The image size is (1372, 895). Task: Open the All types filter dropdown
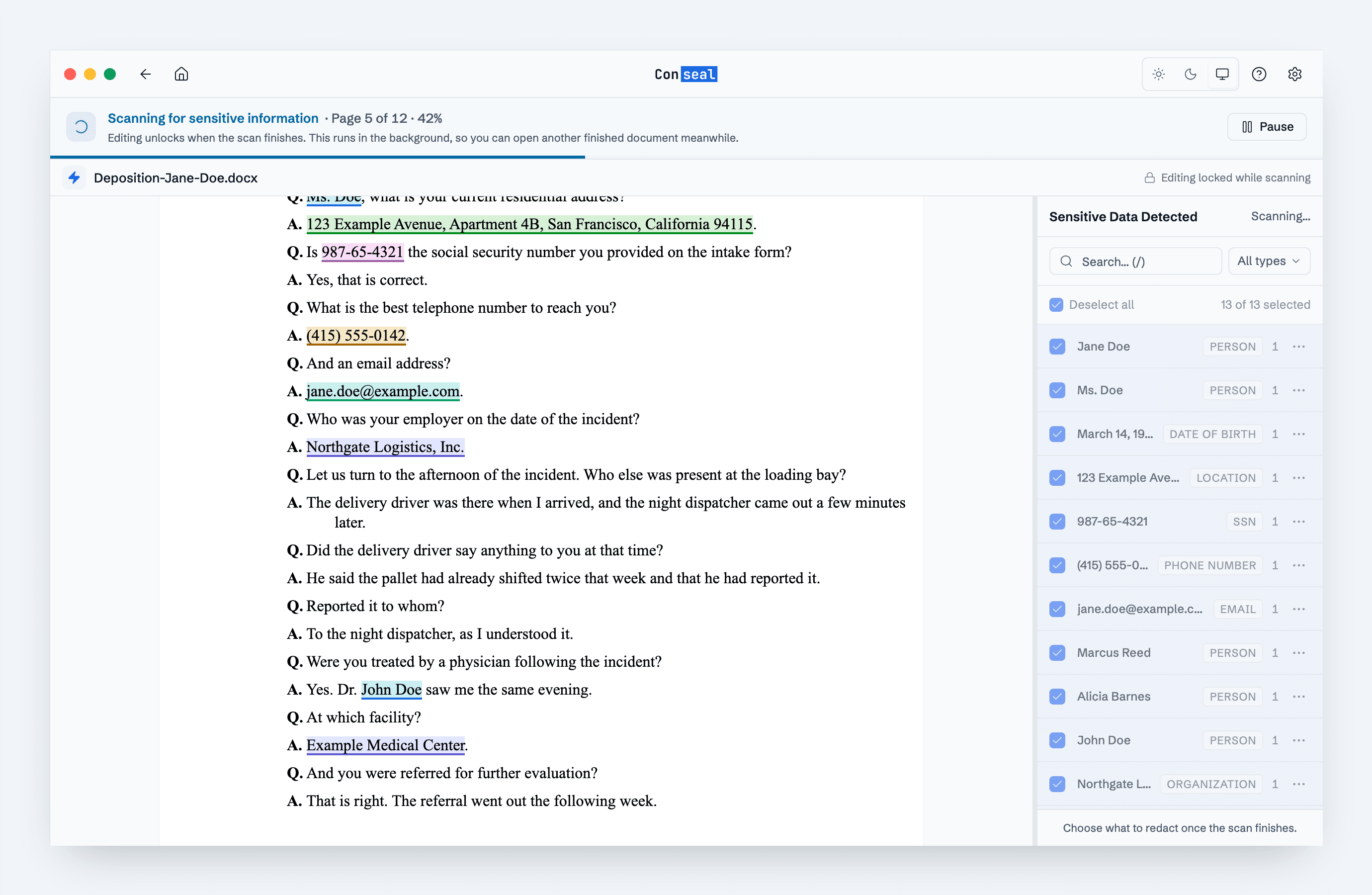pos(1269,261)
